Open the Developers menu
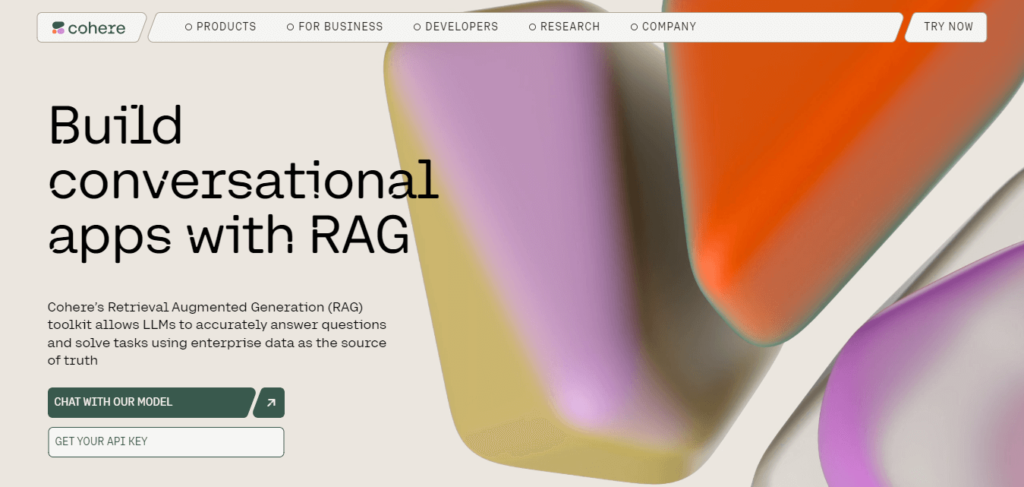Screen dimensions: 1024x487 [x=456, y=27]
